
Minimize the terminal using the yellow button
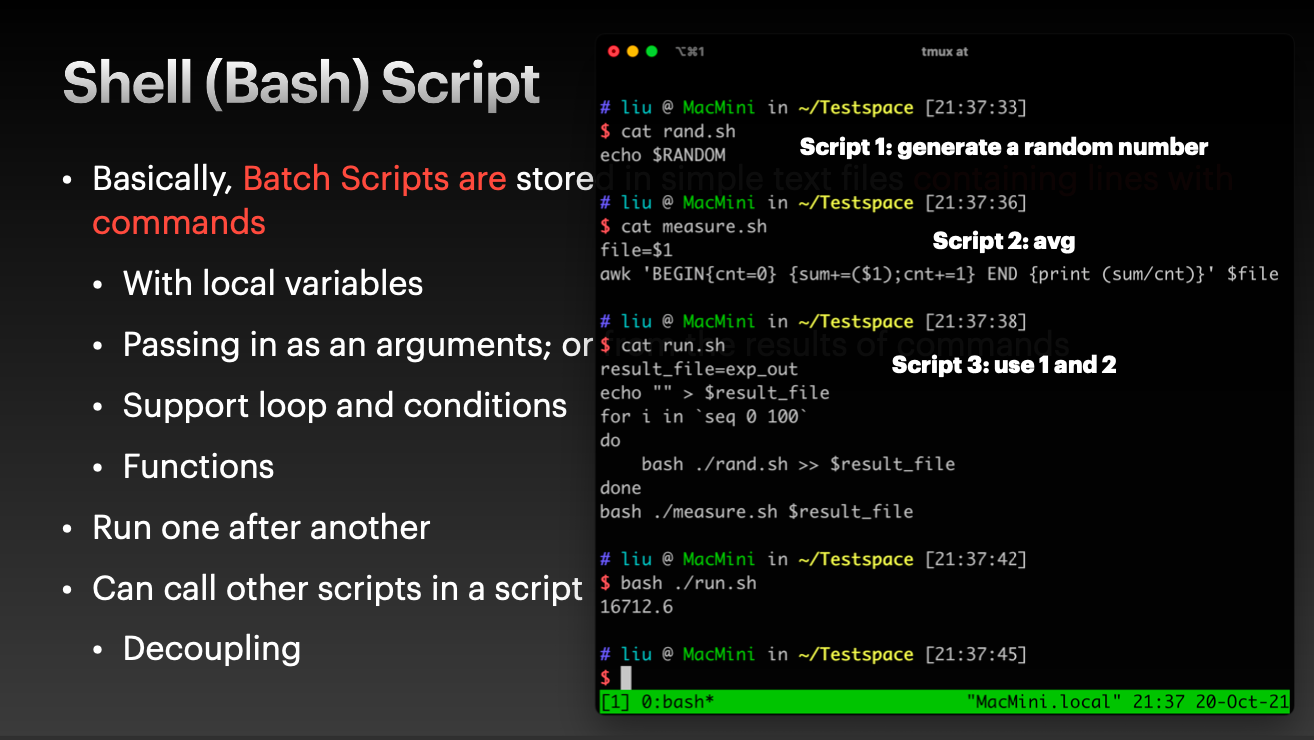coord(632,51)
